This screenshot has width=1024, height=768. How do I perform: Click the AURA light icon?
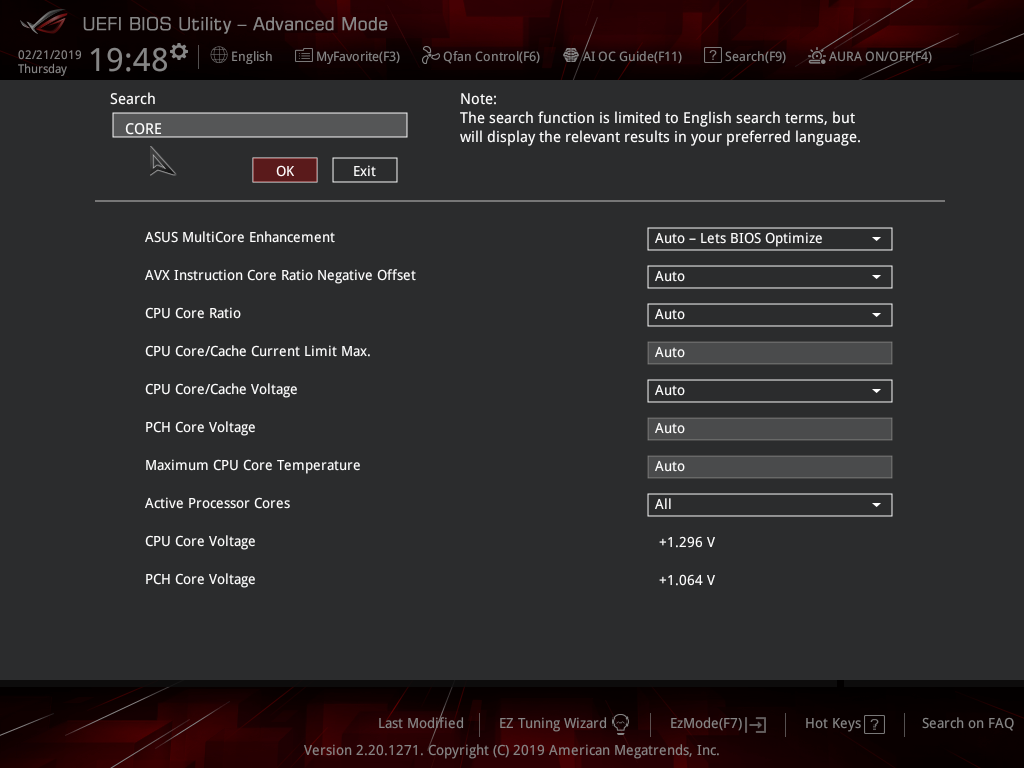pos(816,56)
